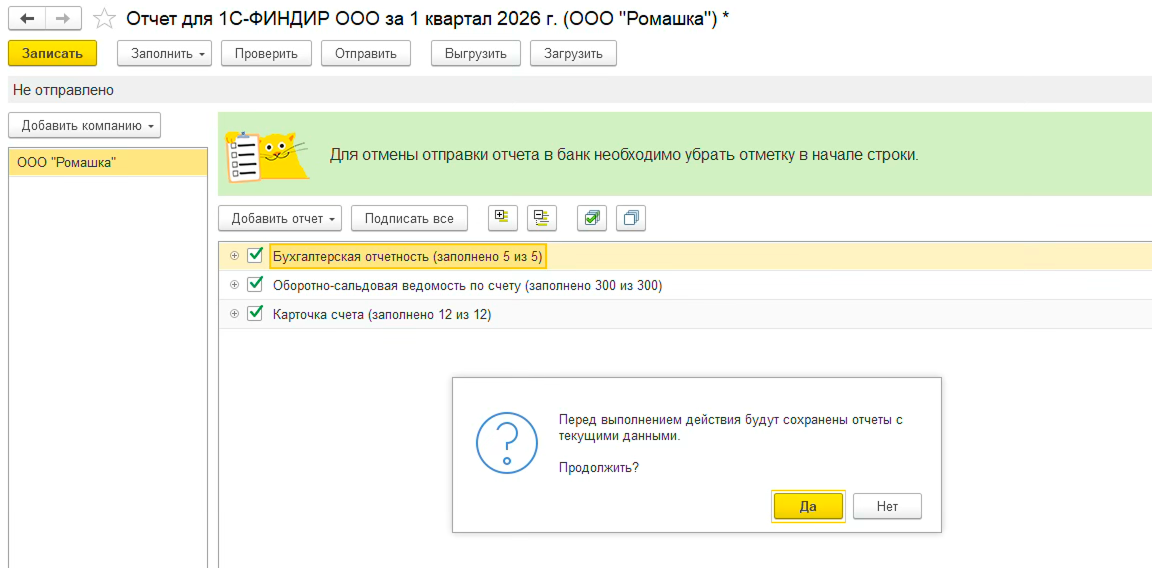This screenshot has width=1152, height=568.
Task: Uncheck all reports icon button
Action: pyautogui.click(x=630, y=218)
